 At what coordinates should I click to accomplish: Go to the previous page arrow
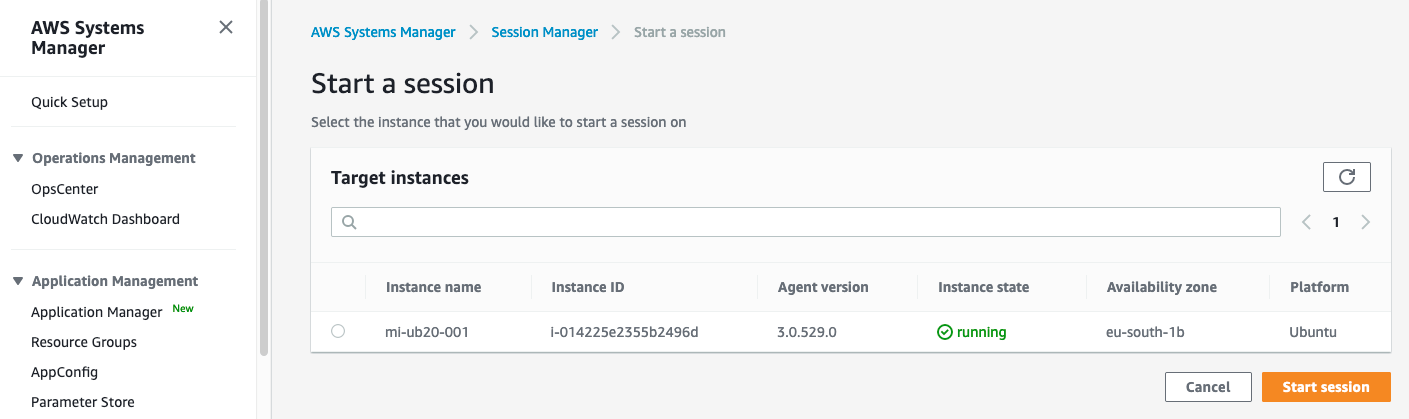pos(1306,223)
